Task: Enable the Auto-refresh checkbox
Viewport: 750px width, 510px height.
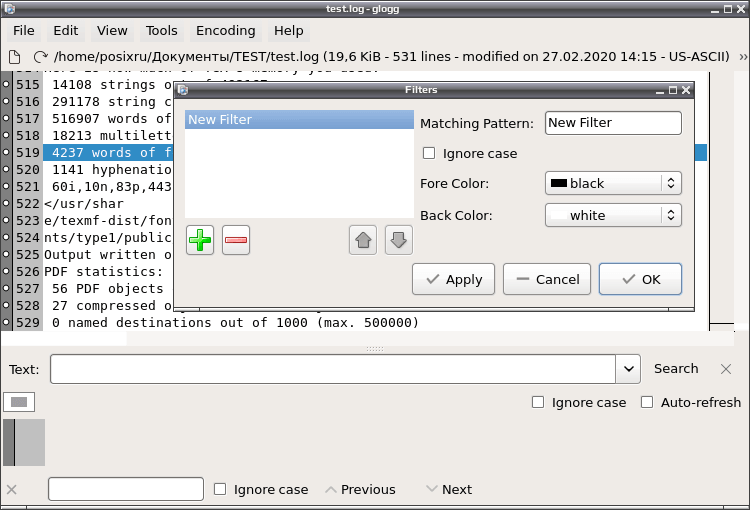Action: tap(647, 402)
